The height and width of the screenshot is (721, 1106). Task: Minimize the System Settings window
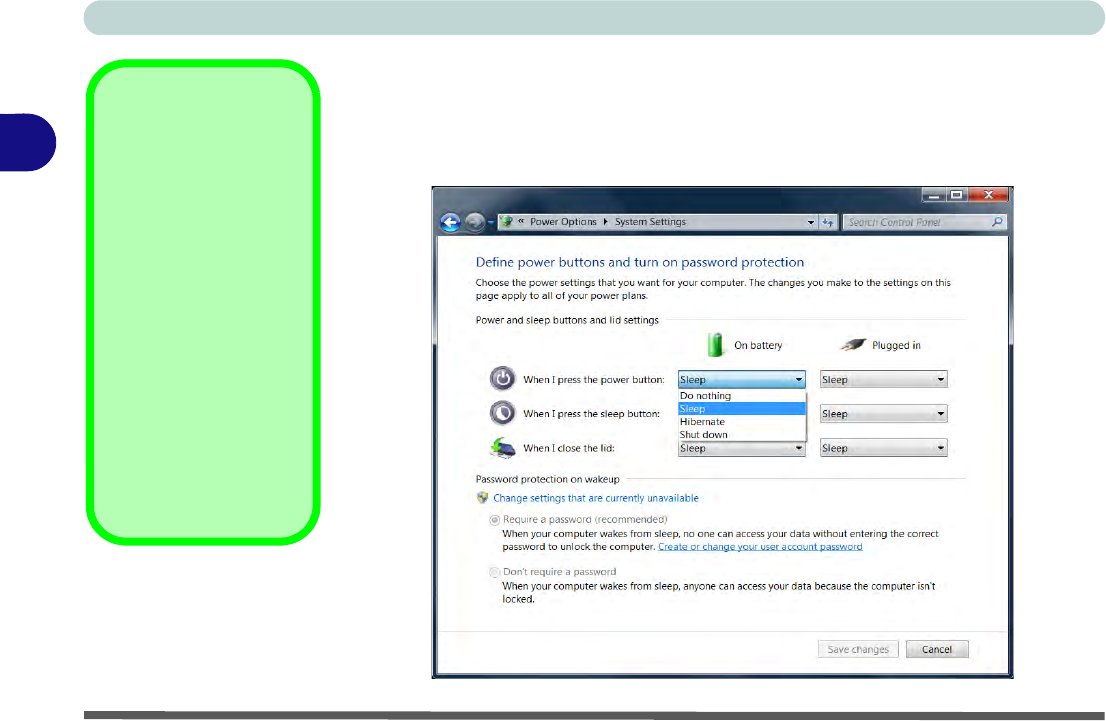(x=933, y=195)
